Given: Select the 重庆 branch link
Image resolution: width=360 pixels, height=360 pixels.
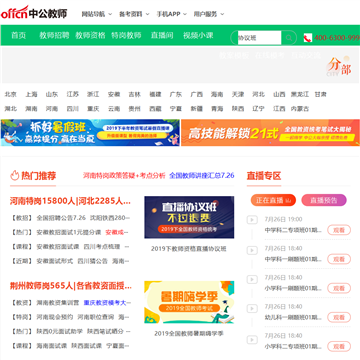Looking at the screenshot, I should 93,108.
